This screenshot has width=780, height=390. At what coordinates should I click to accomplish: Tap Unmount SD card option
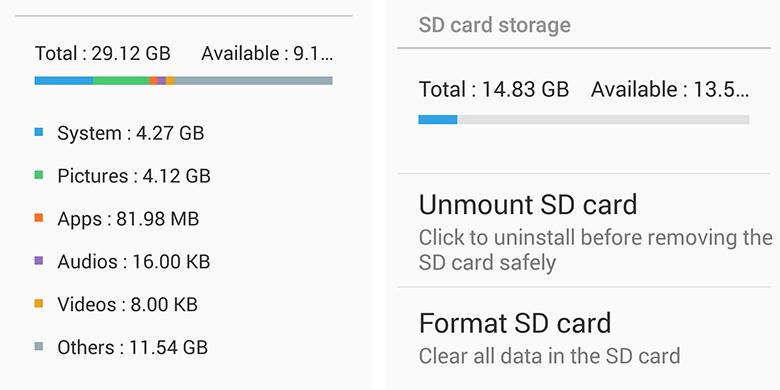coord(588,230)
